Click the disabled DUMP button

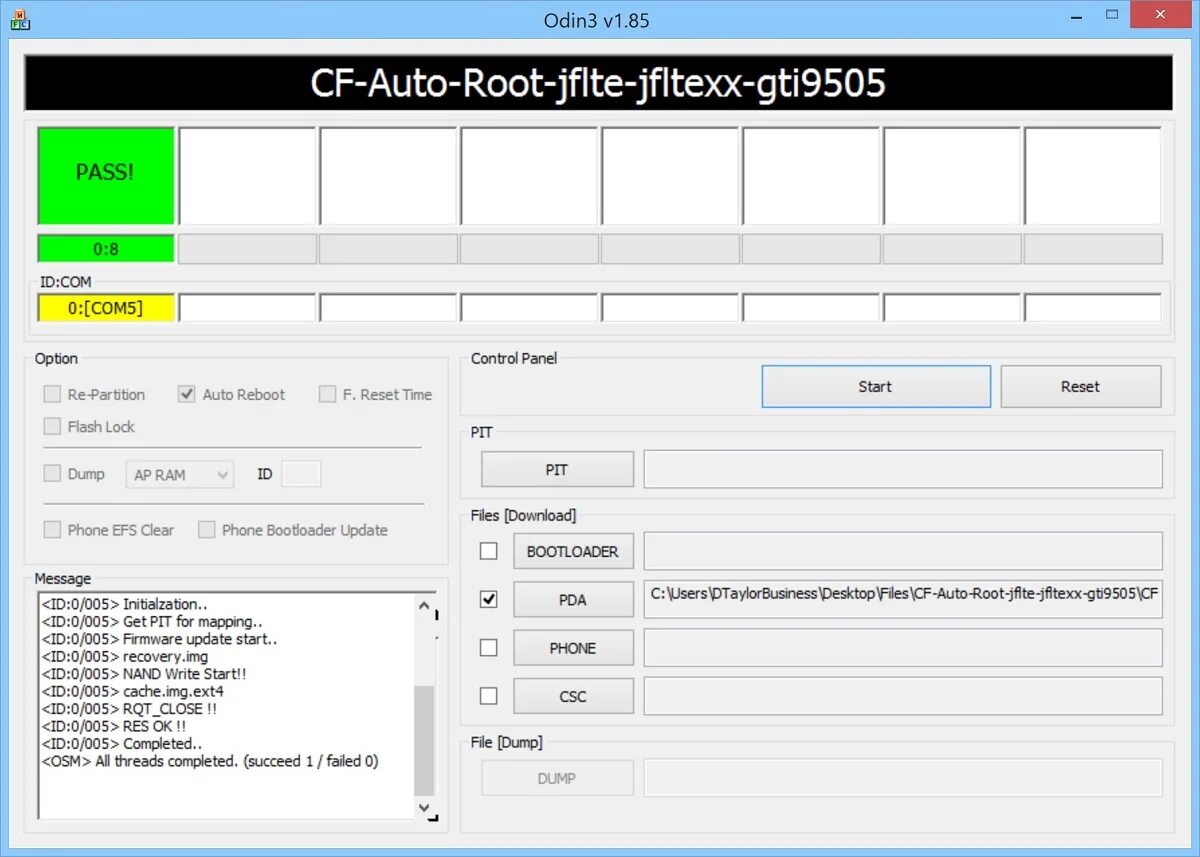click(x=557, y=778)
